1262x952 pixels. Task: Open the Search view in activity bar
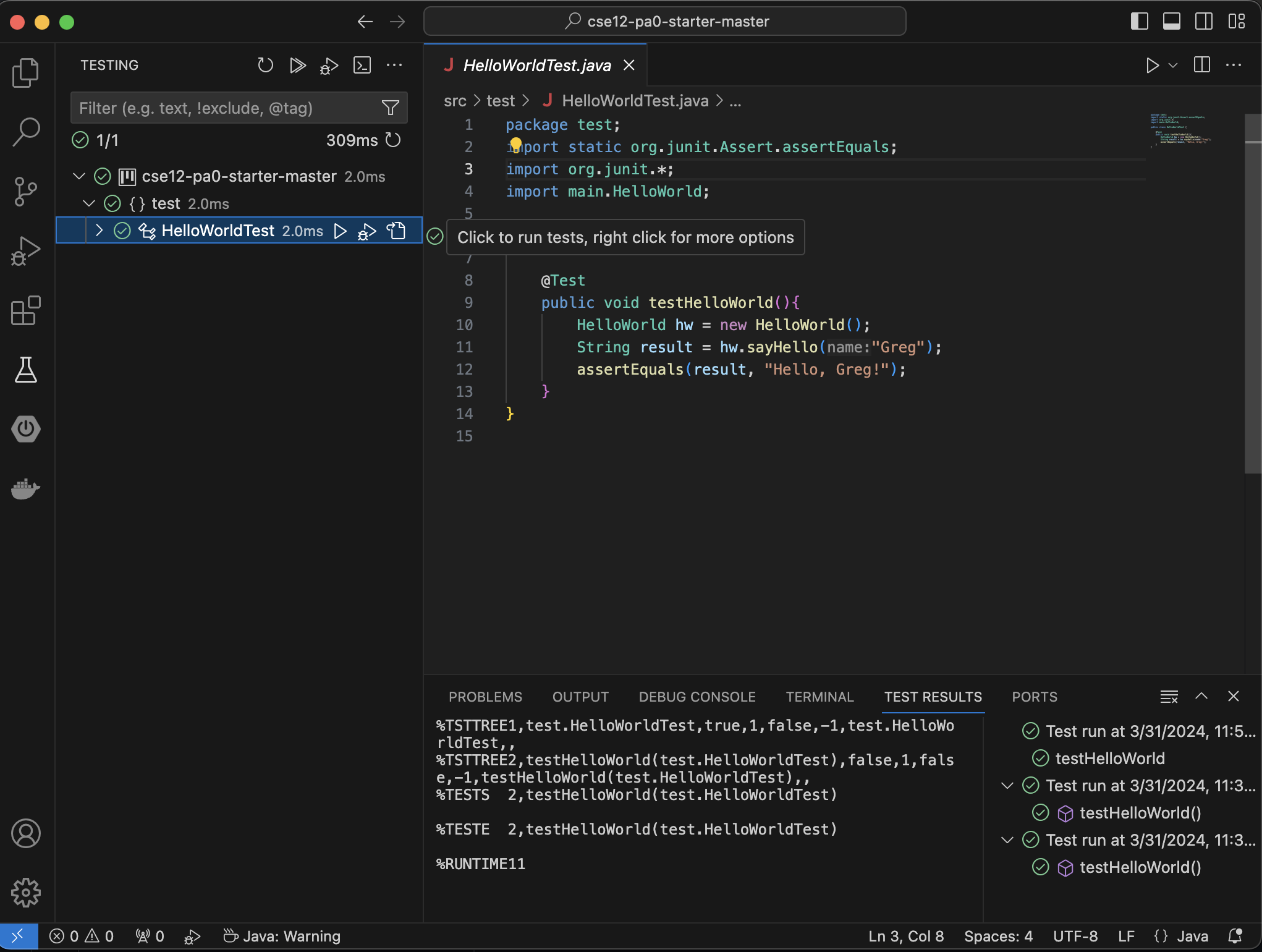[x=25, y=132]
